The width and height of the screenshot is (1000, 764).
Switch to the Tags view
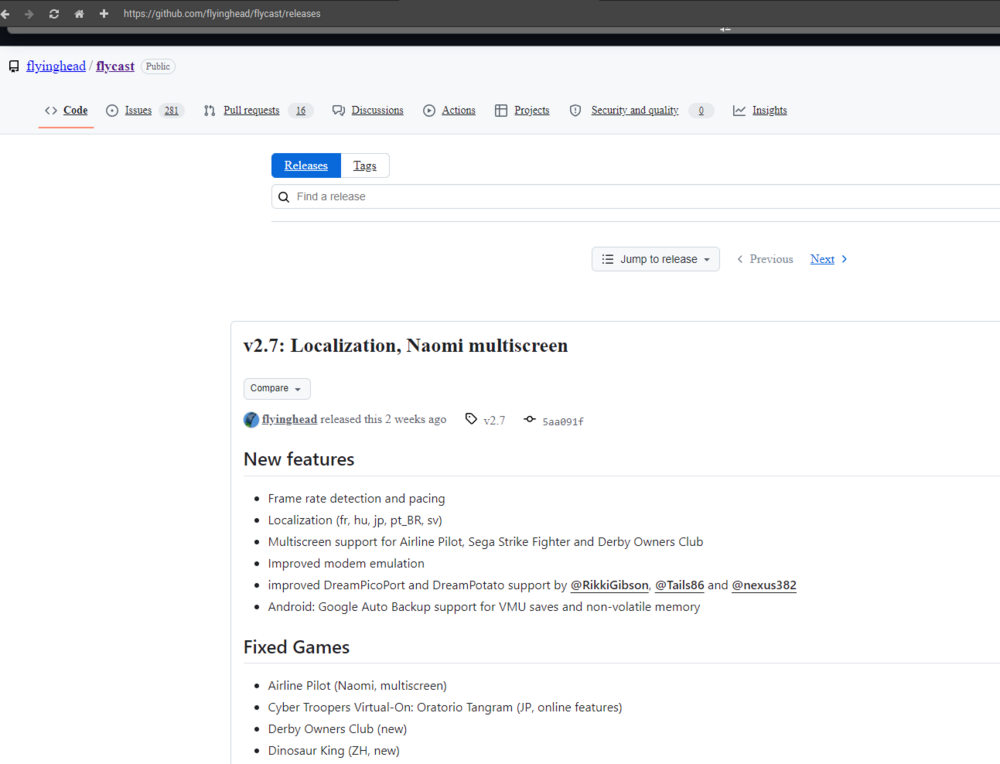pos(365,166)
